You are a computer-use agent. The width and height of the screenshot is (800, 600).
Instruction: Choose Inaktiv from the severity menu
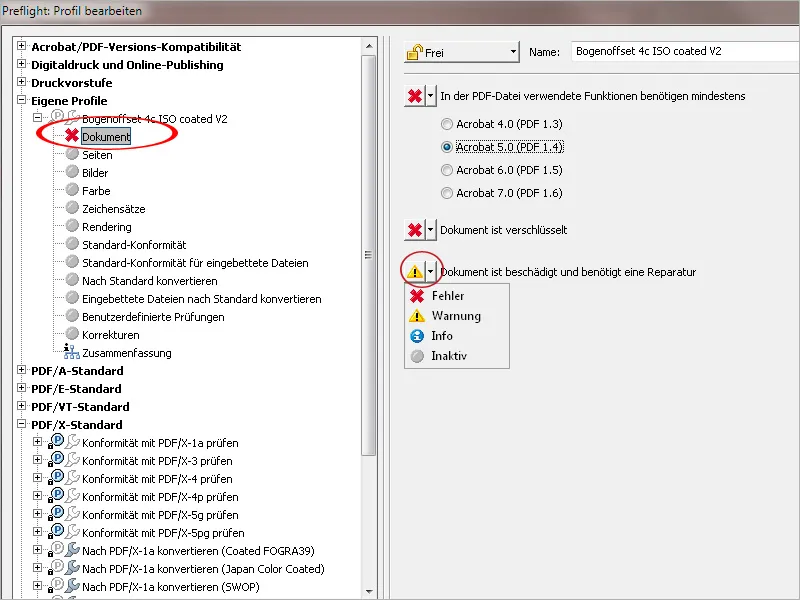(457, 356)
